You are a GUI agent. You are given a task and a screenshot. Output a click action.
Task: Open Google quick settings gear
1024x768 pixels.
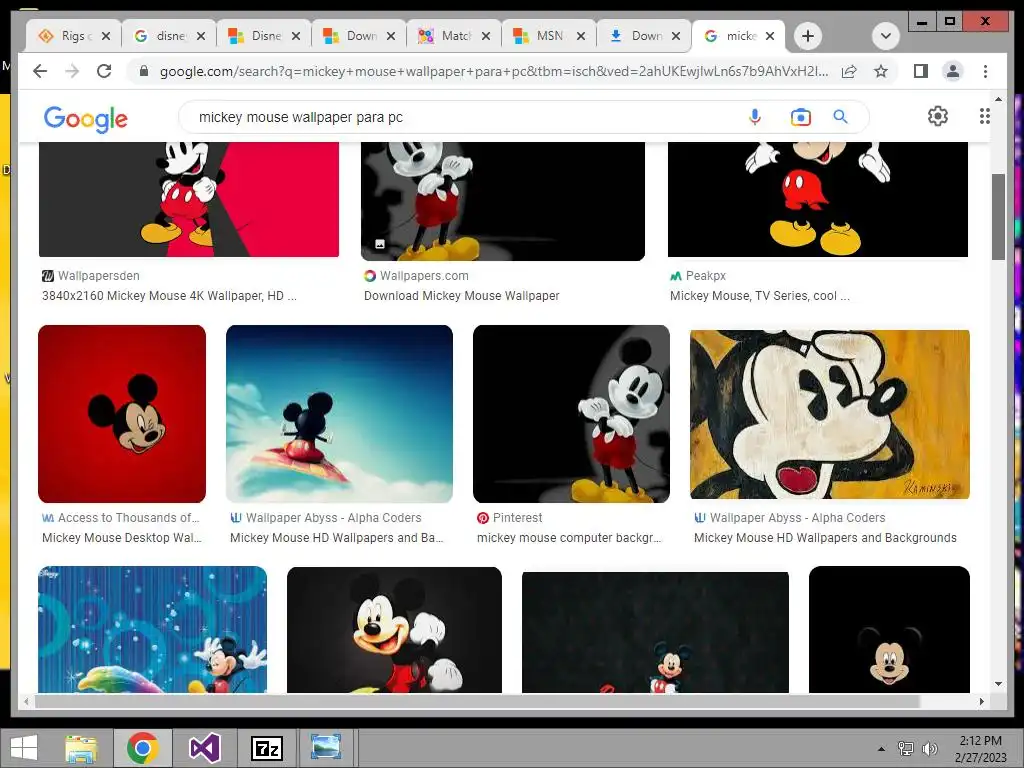(x=938, y=116)
